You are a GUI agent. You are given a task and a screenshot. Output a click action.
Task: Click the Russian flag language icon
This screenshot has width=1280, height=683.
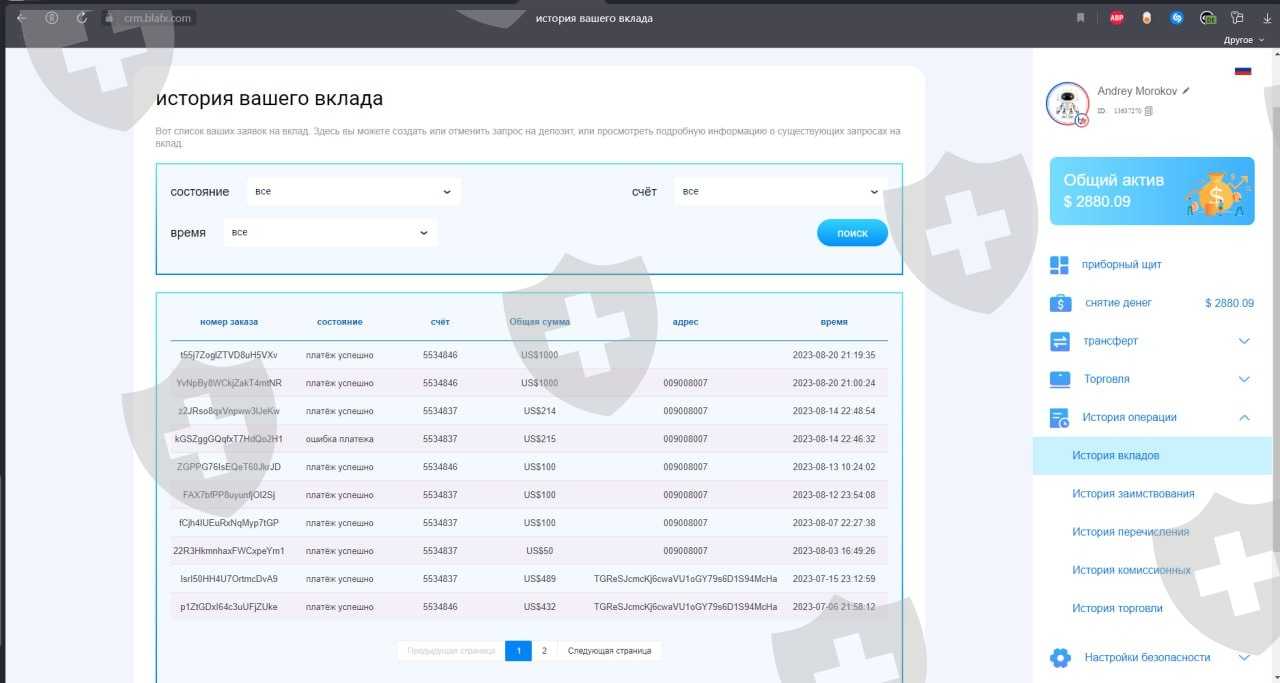coord(1243,71)
